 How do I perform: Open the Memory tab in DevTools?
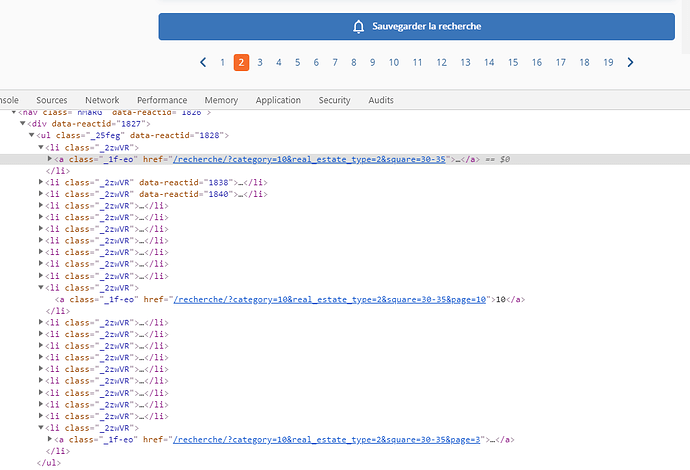(x=221, y=100)
